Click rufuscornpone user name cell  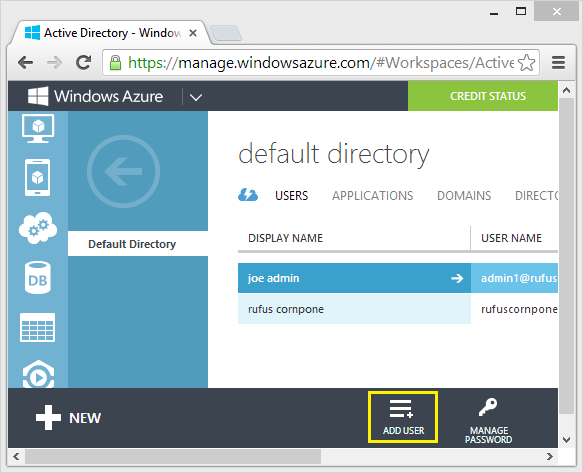[515, 309]
